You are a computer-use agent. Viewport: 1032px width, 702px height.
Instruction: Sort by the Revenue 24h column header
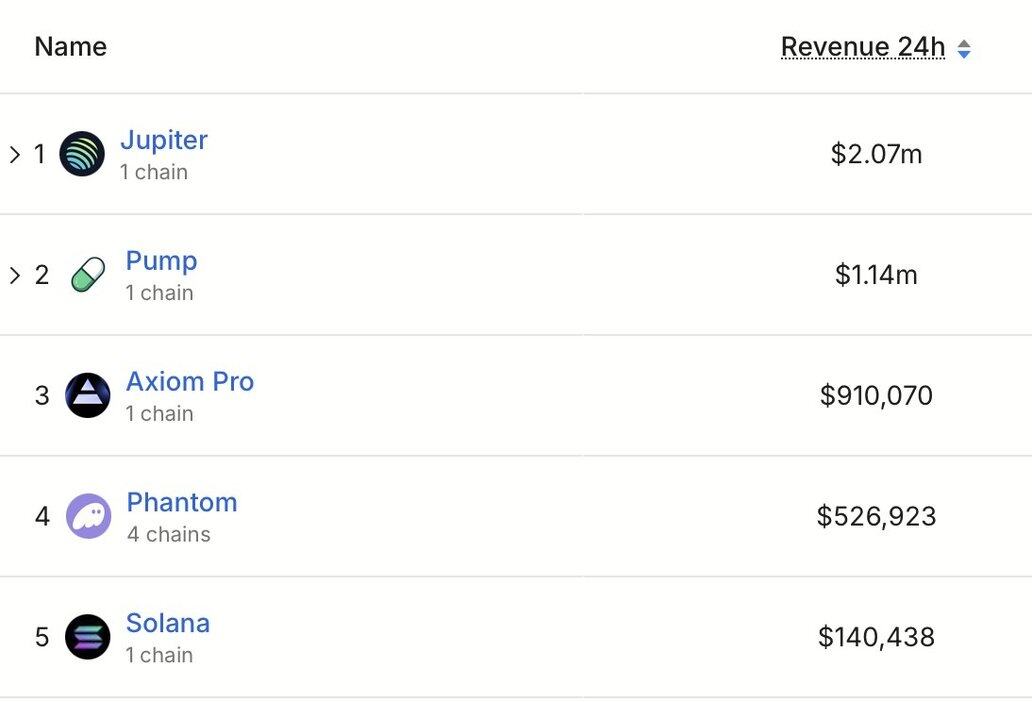(x=863, y=47)
